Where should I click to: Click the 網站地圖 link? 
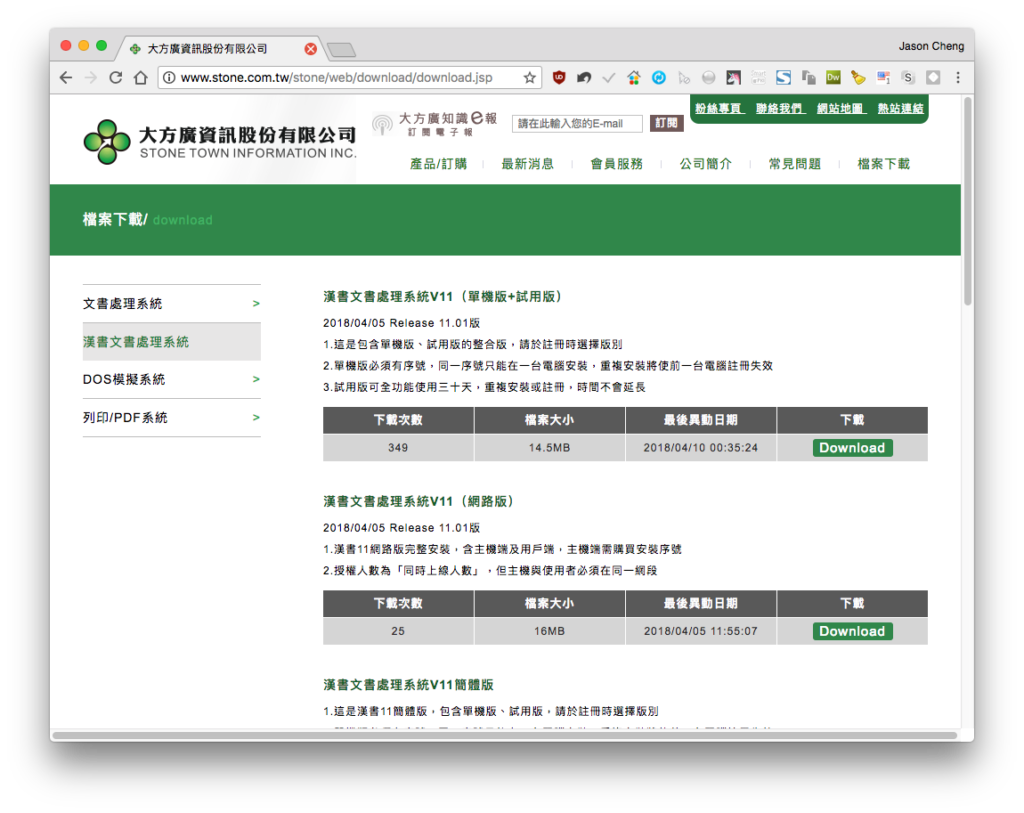click(840, 108)
